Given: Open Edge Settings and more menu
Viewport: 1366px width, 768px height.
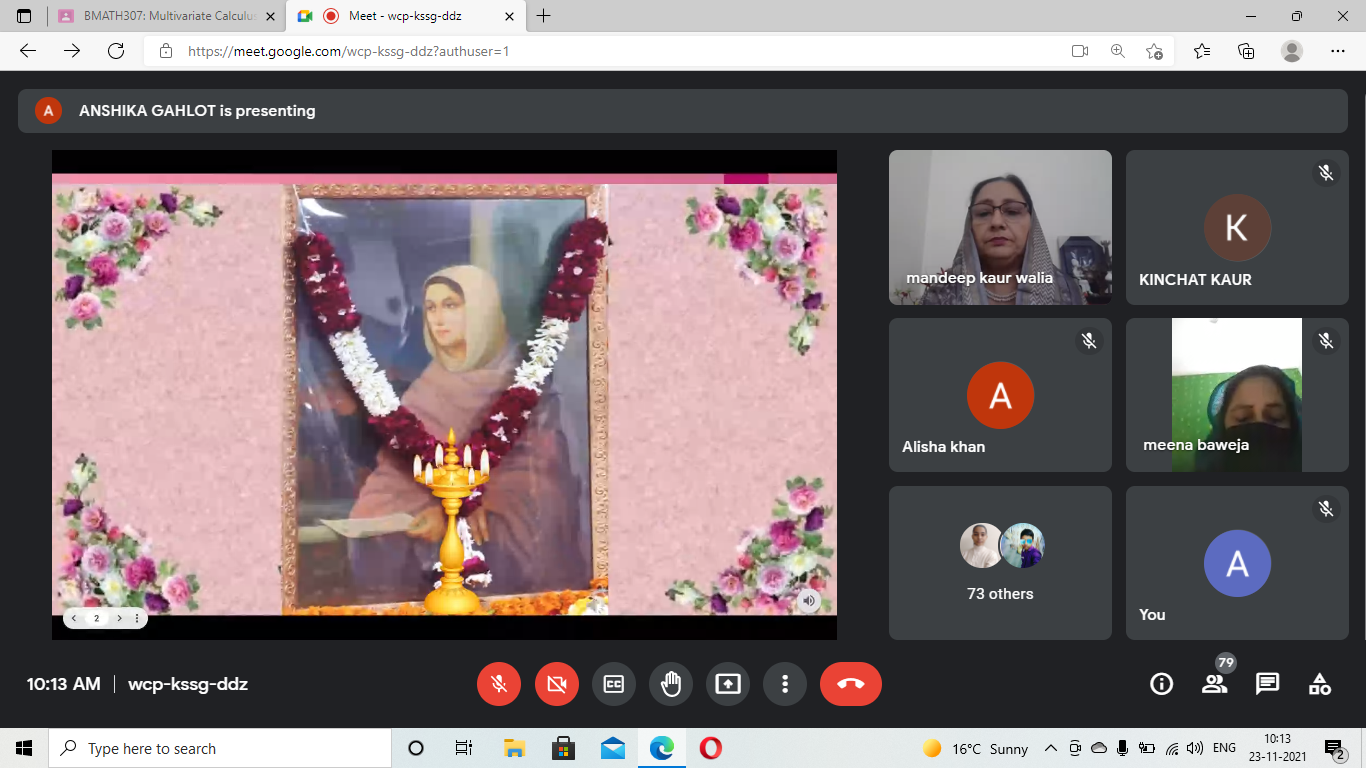Looking at the screenshot, I should pyautogui.click(x=1338, y=51).
